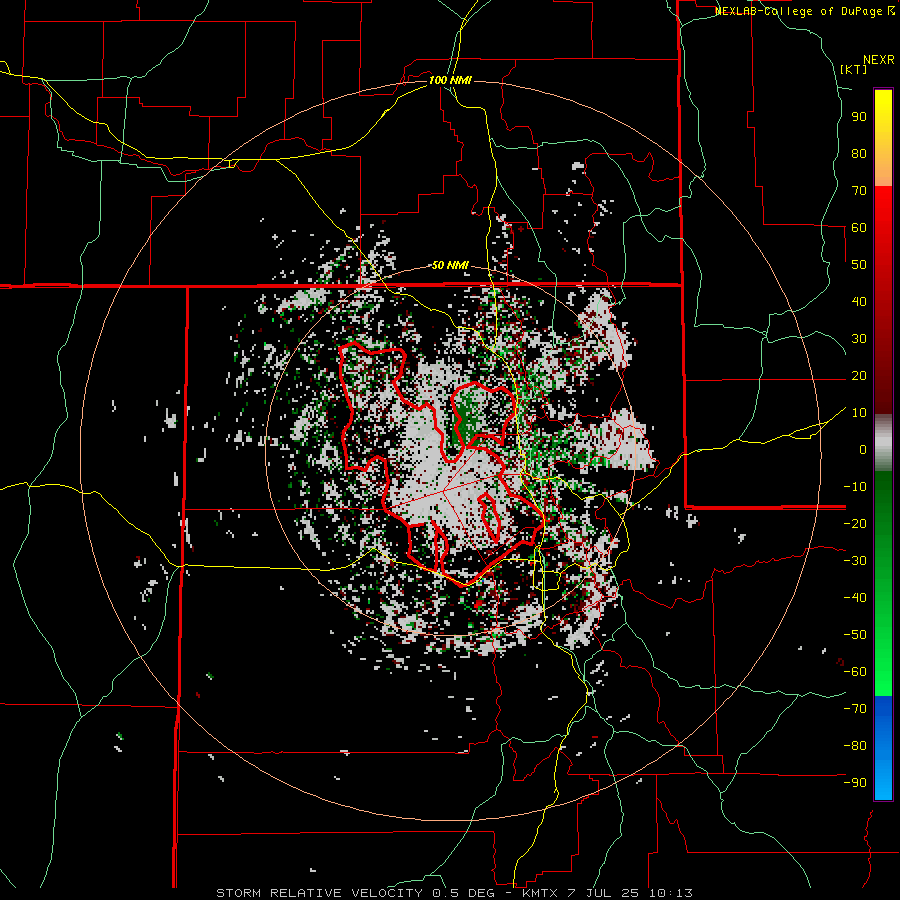Click the -90 value on velocity scale

click(x=855, y=783)
